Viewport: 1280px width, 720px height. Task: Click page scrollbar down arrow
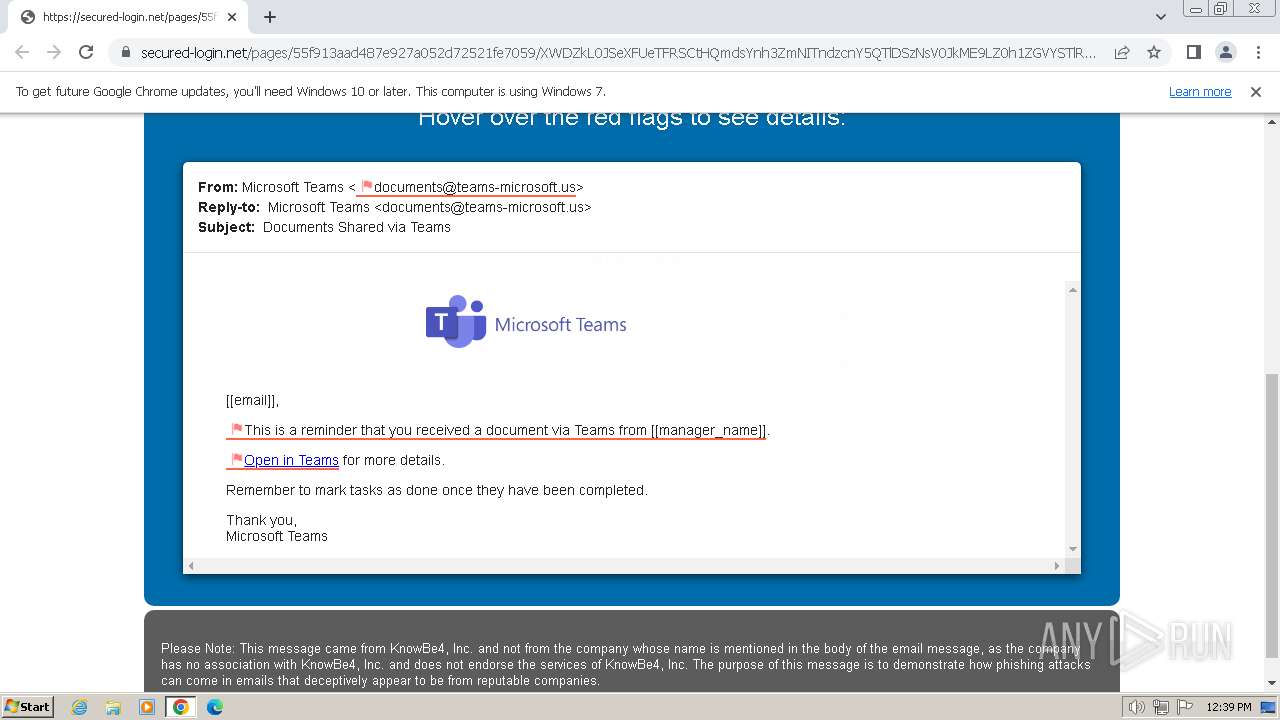1272,684
